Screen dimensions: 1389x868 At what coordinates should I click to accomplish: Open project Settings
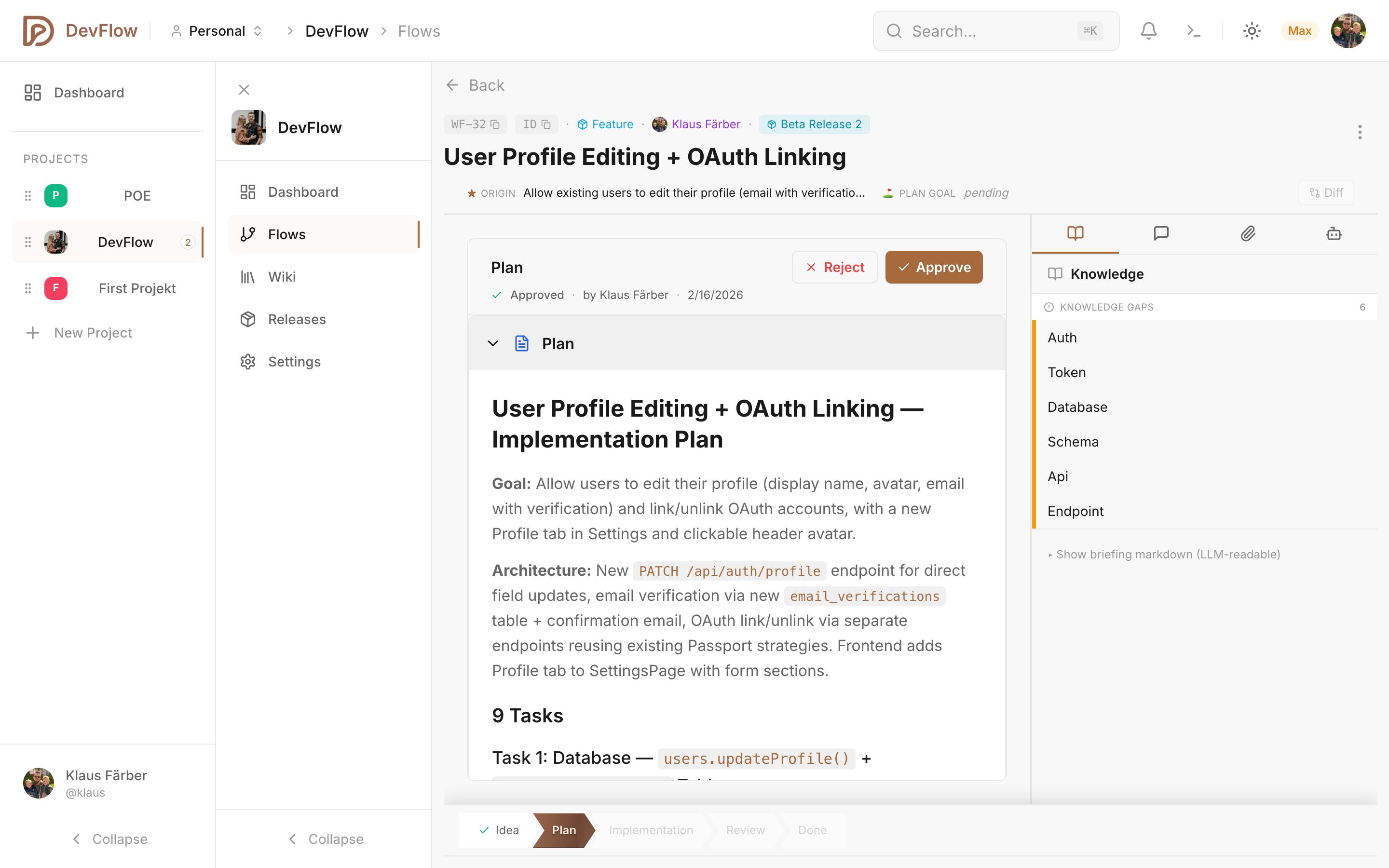point(323,362)
